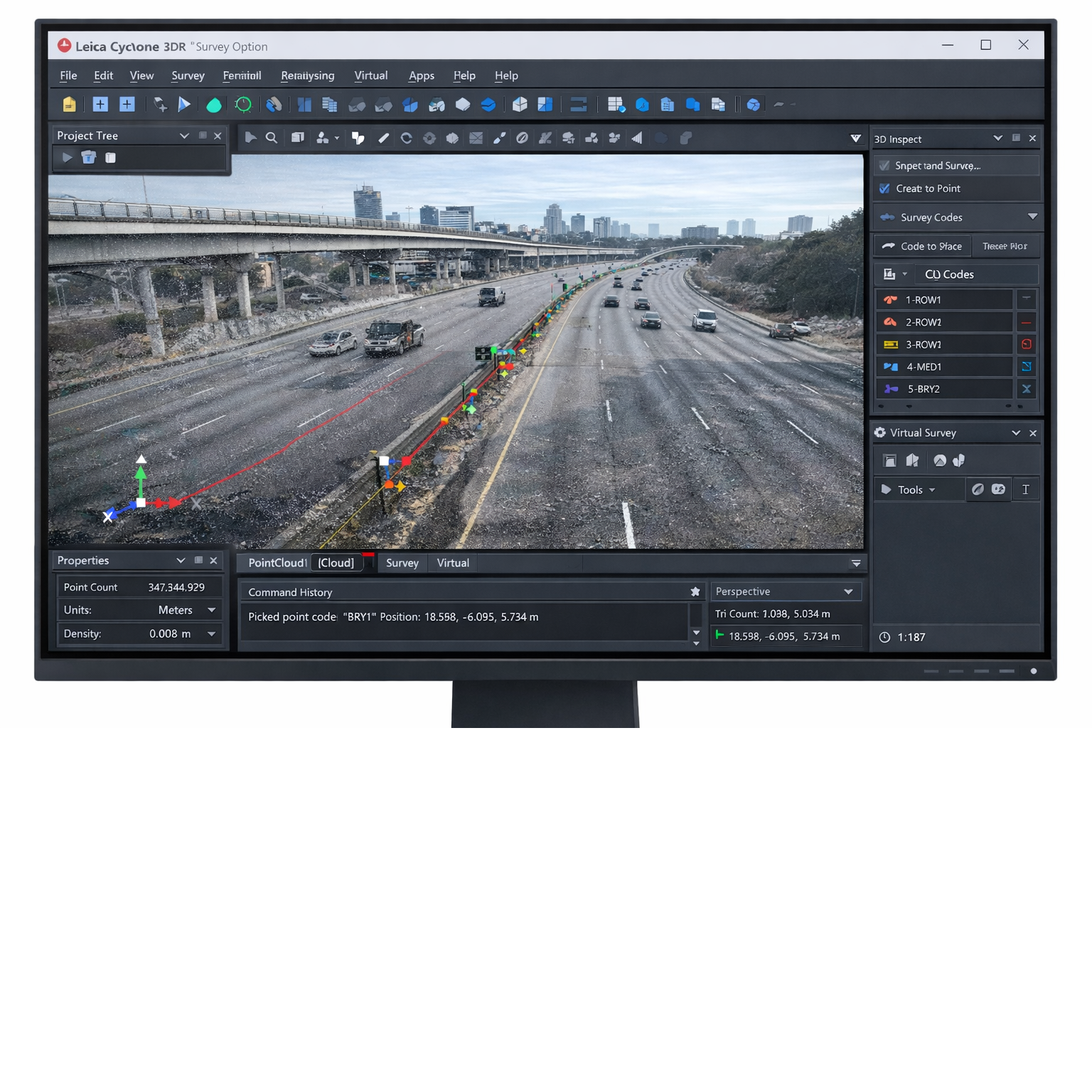
Task: Click the rotate arrow icon in viewport toolbar
Action: [x=406, y=138]
